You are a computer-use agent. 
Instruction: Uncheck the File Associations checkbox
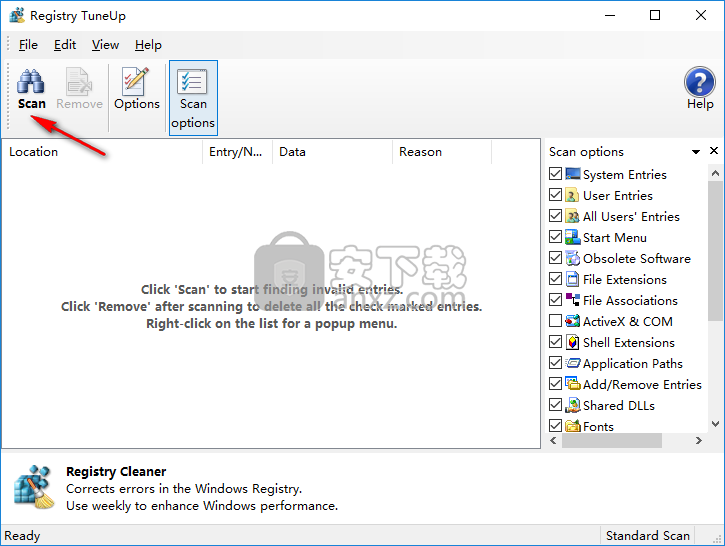point(555,300)
